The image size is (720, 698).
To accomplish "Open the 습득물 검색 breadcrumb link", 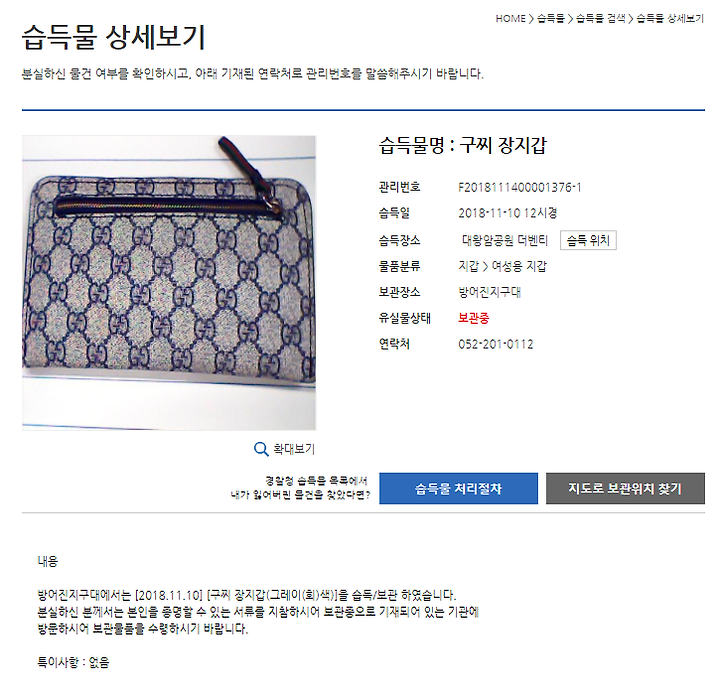I will coord(601,18).
